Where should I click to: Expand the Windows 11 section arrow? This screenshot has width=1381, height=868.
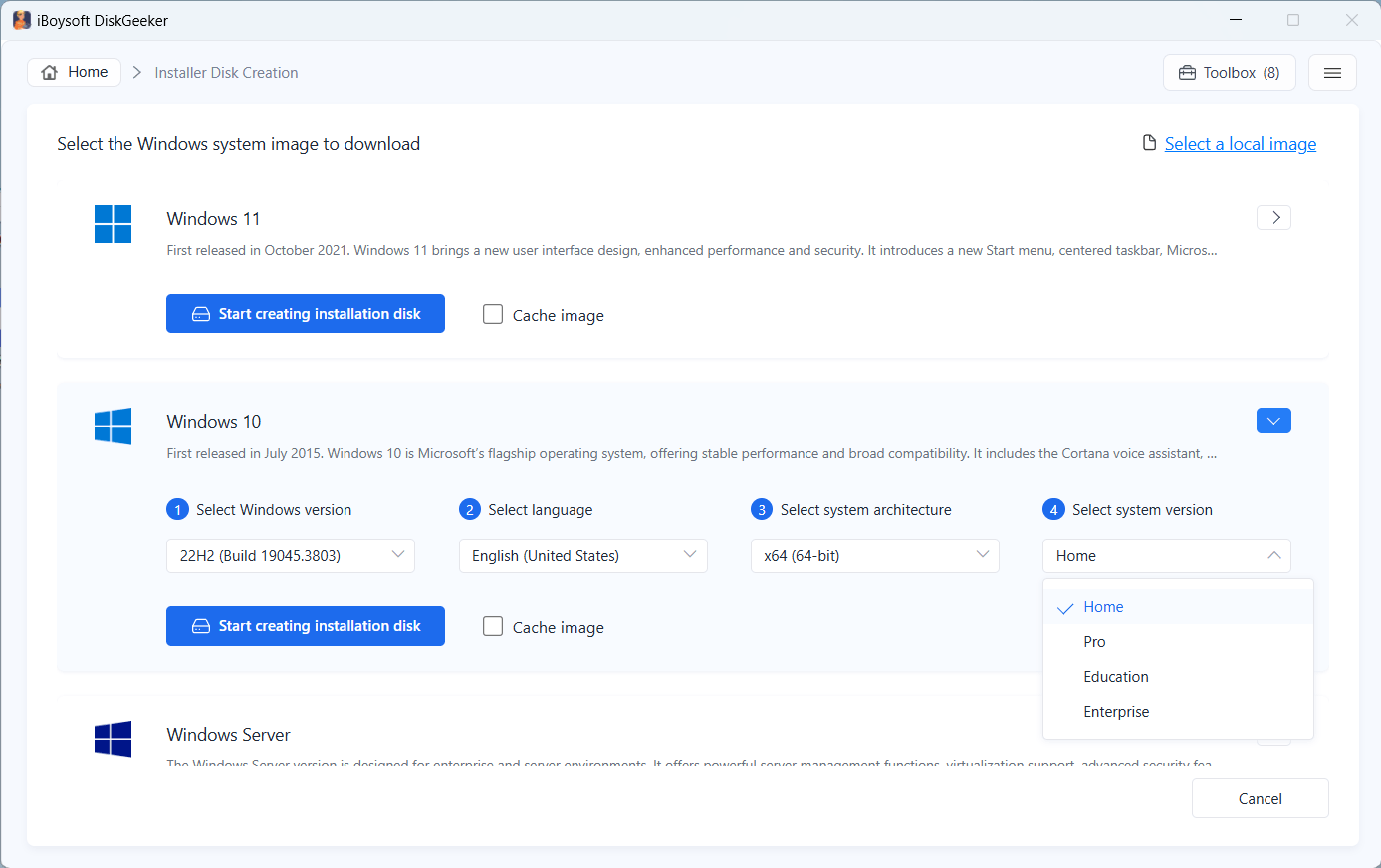[x=1274, y=217]
